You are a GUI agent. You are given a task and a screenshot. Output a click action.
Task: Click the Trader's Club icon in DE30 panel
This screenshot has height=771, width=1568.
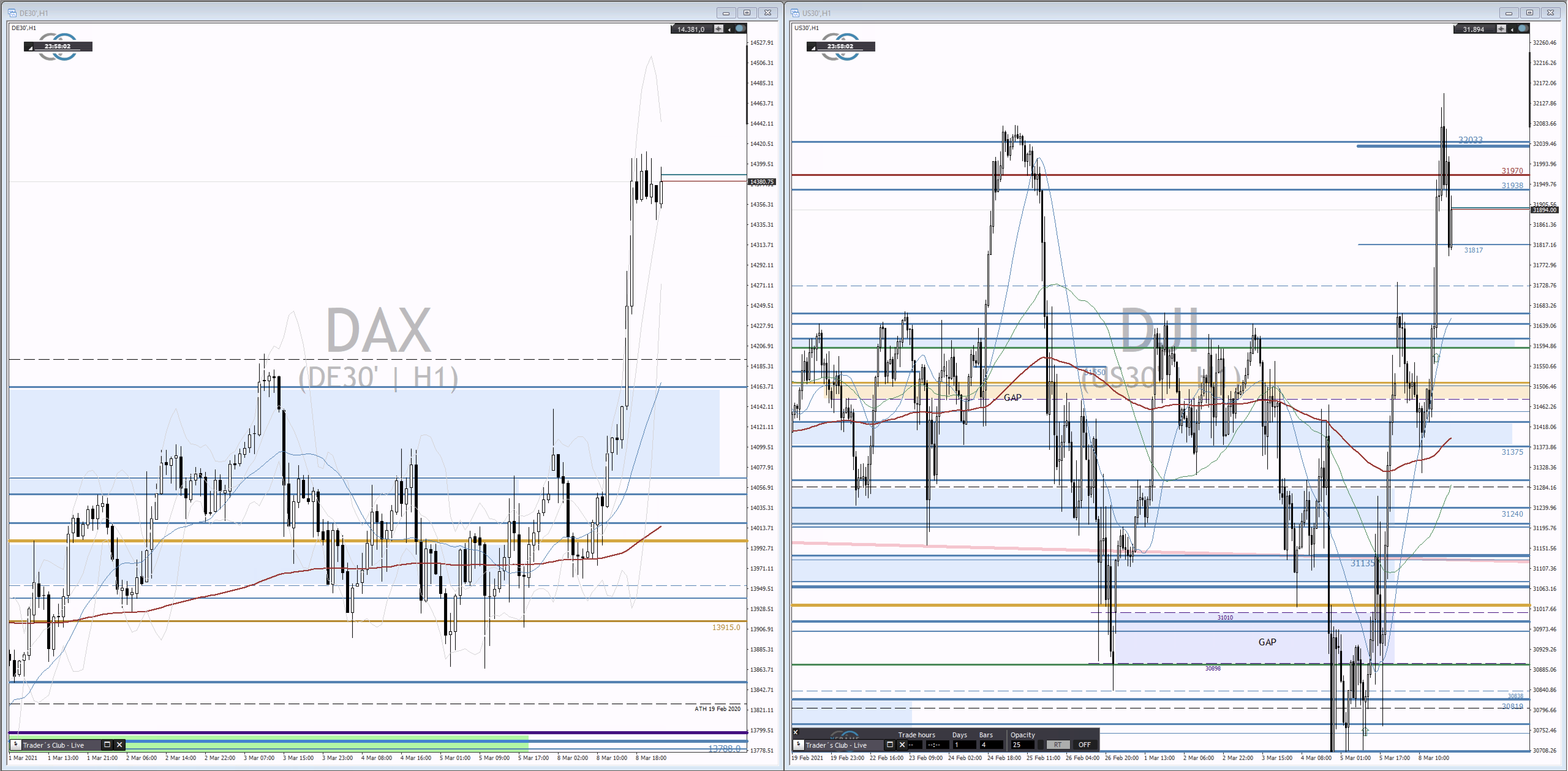16,745
